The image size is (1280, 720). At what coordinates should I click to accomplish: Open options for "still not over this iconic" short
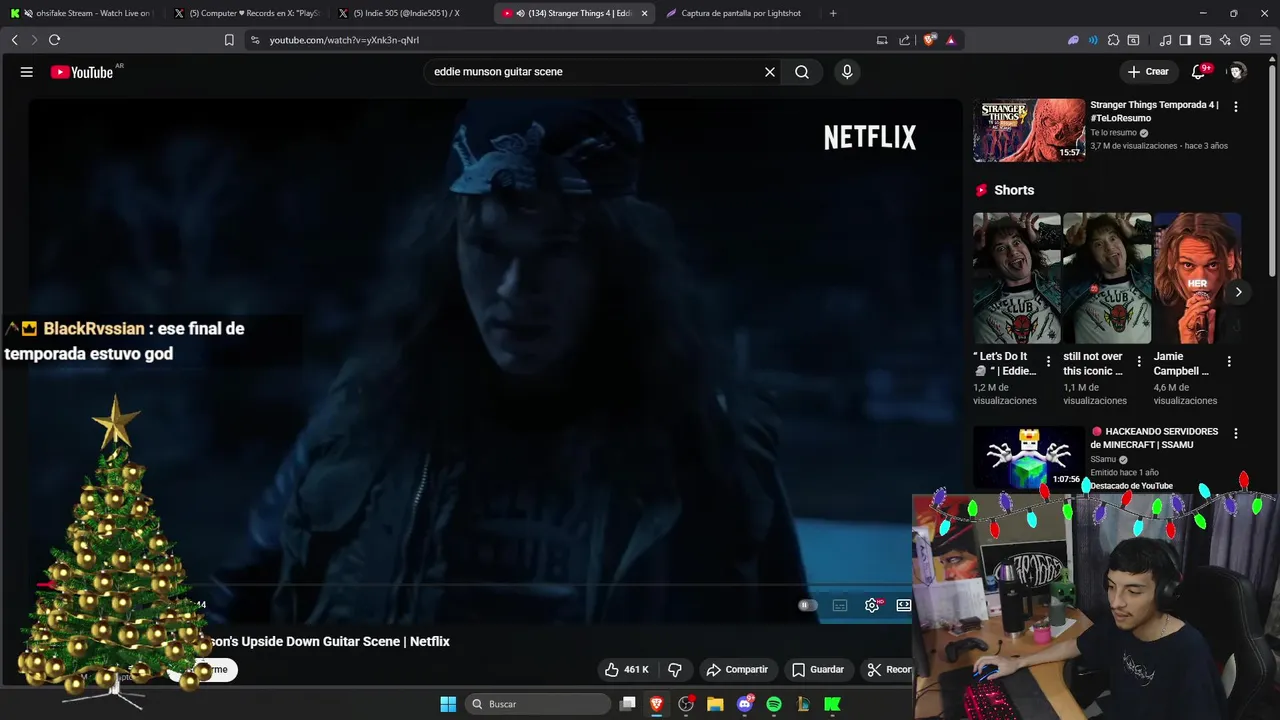coord(1138,362)
